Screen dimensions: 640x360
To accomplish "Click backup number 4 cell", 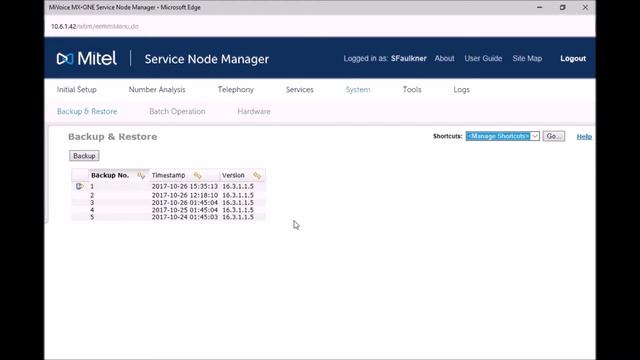I will pos(92,210).
